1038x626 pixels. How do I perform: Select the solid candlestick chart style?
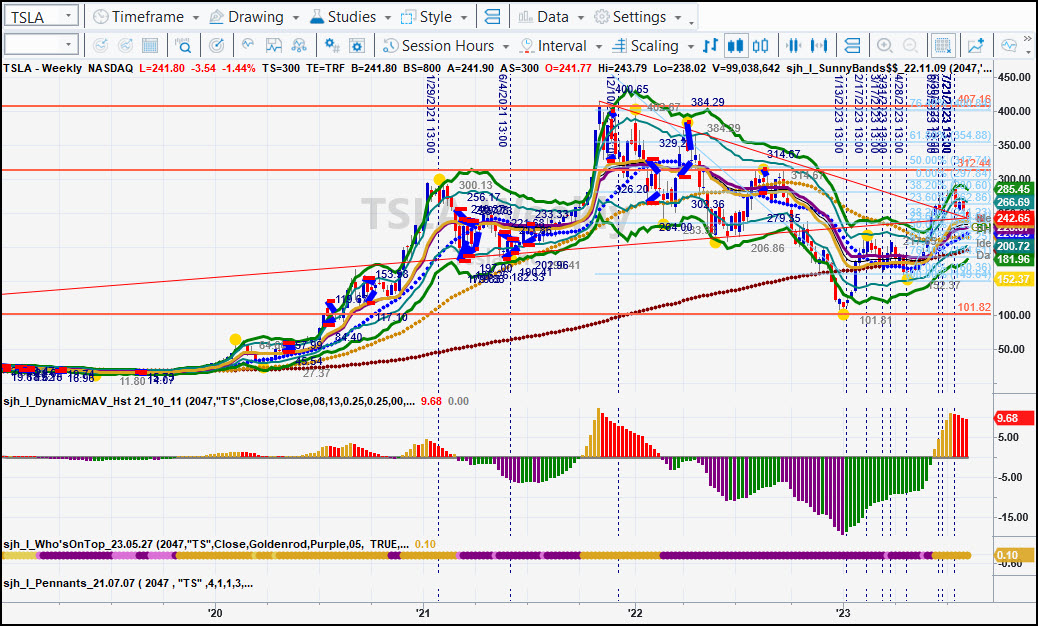(735, 46)
